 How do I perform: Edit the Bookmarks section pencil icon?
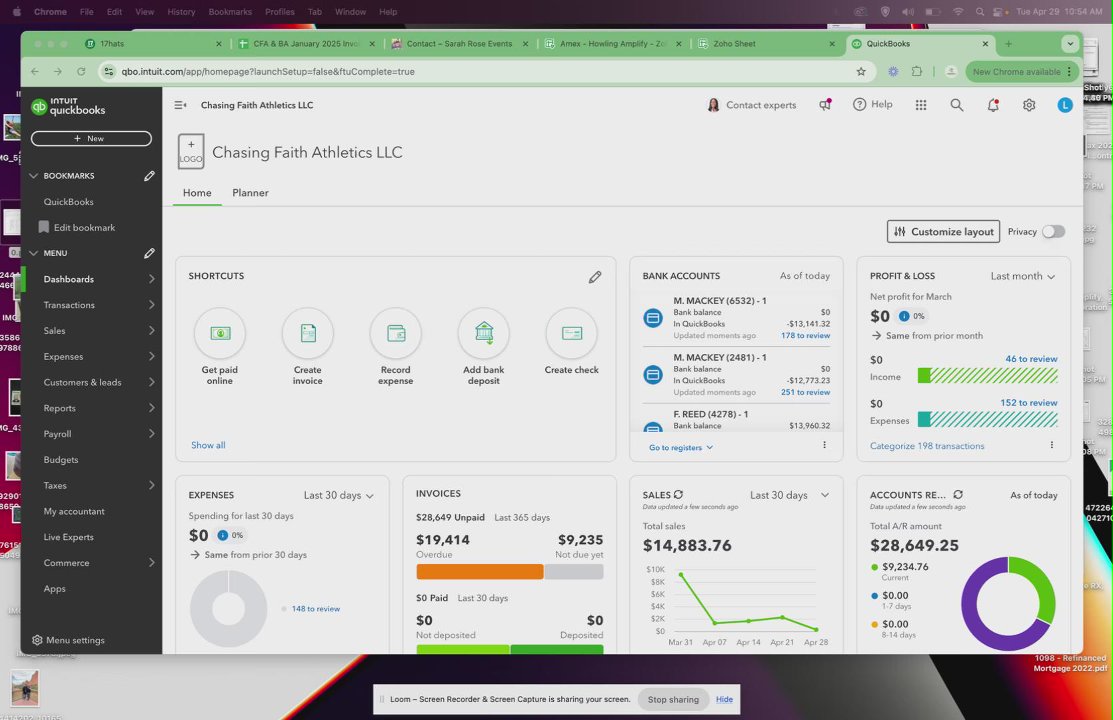coord(149,175)
